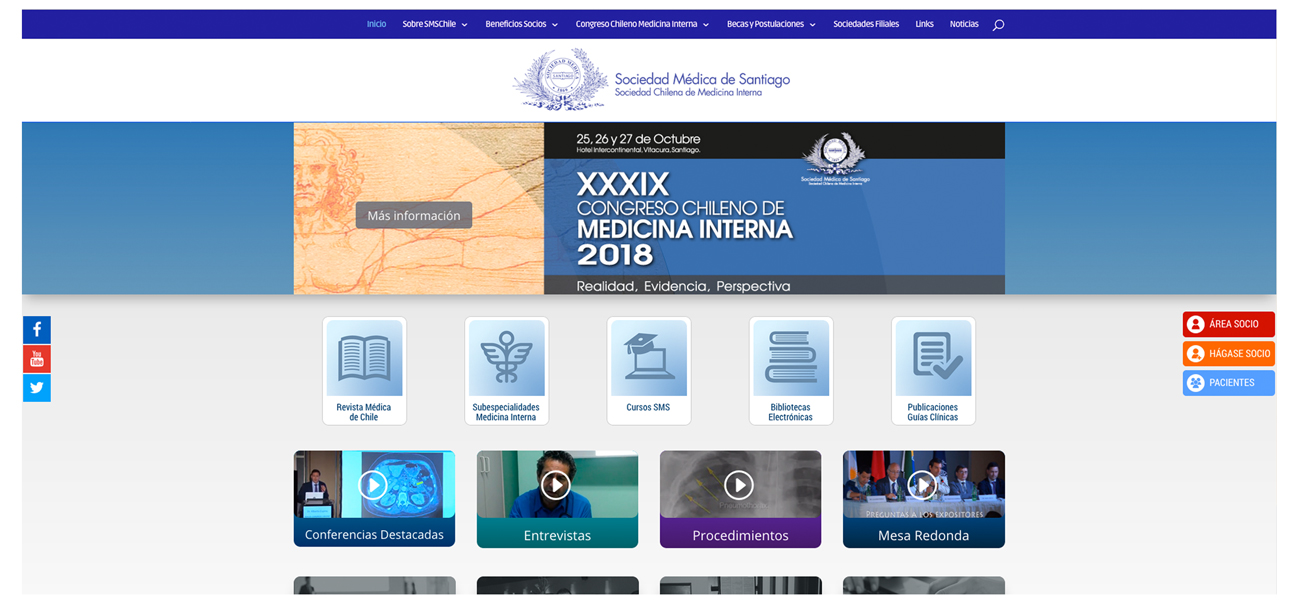Open Revista Médica de Chile book icon
The width and height of the screenshot is (1300, 606).
pos(364,359)
